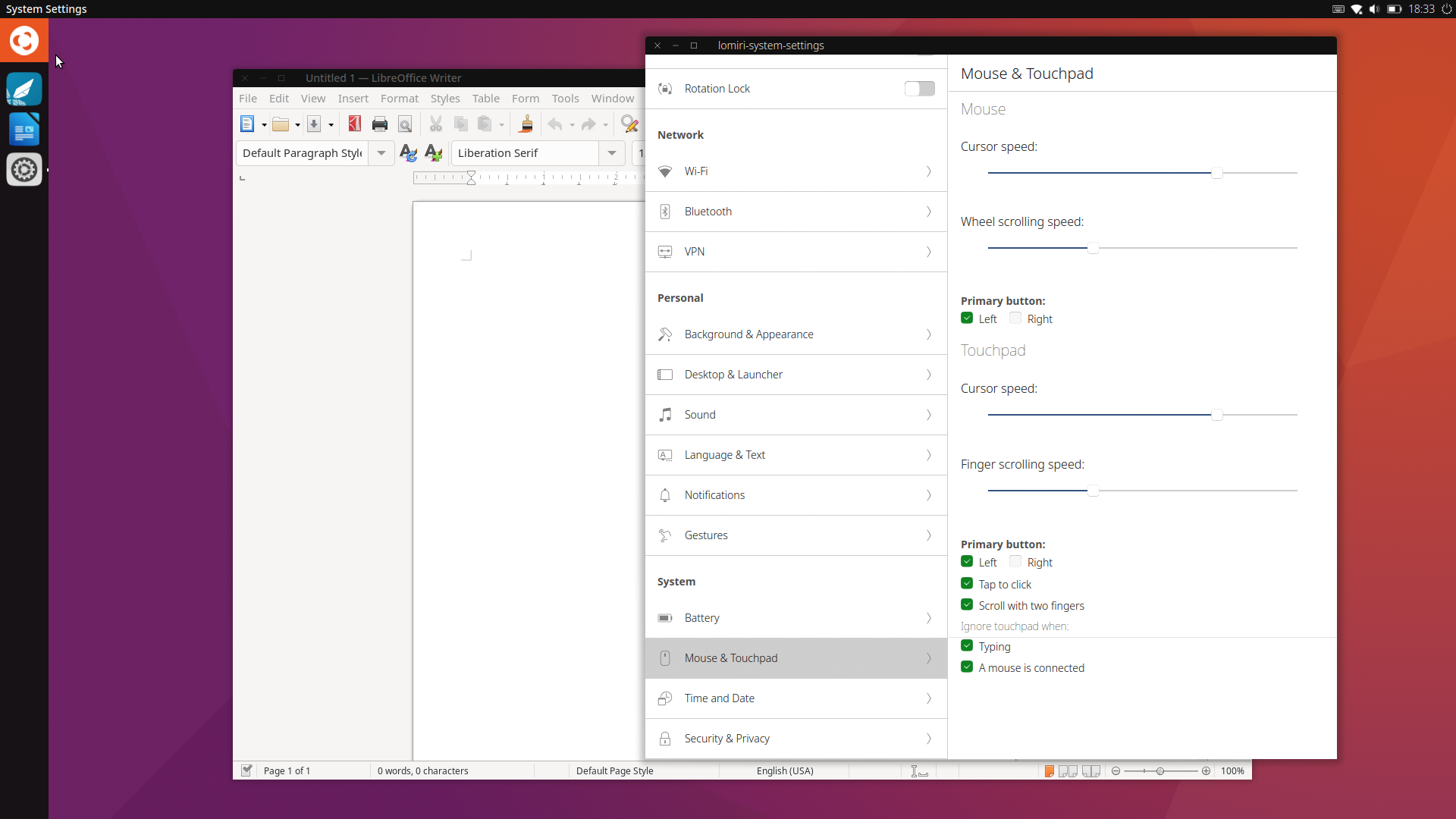1456x819 pixels.
Task: Click the Save icon in Writer toolbar
Action: pyautogui.click(x=314, y=124)
